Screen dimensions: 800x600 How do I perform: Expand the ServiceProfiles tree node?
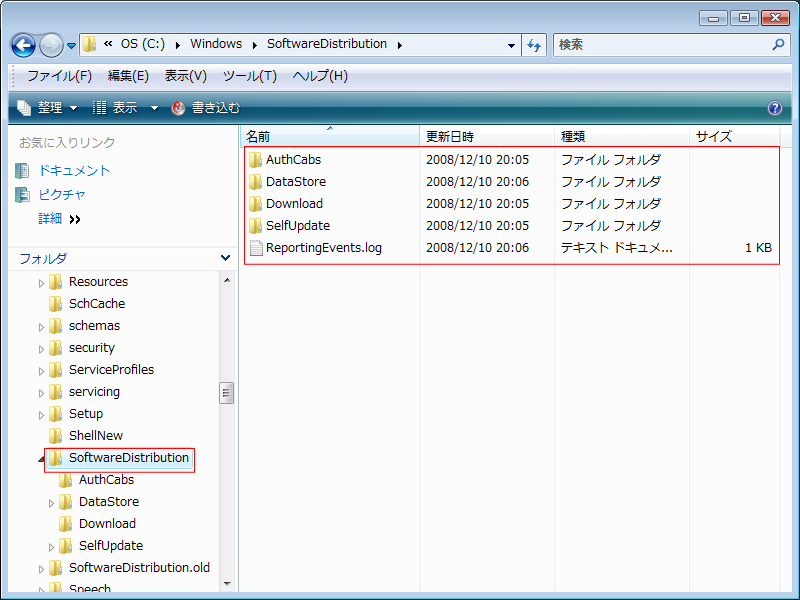(41, 371)
